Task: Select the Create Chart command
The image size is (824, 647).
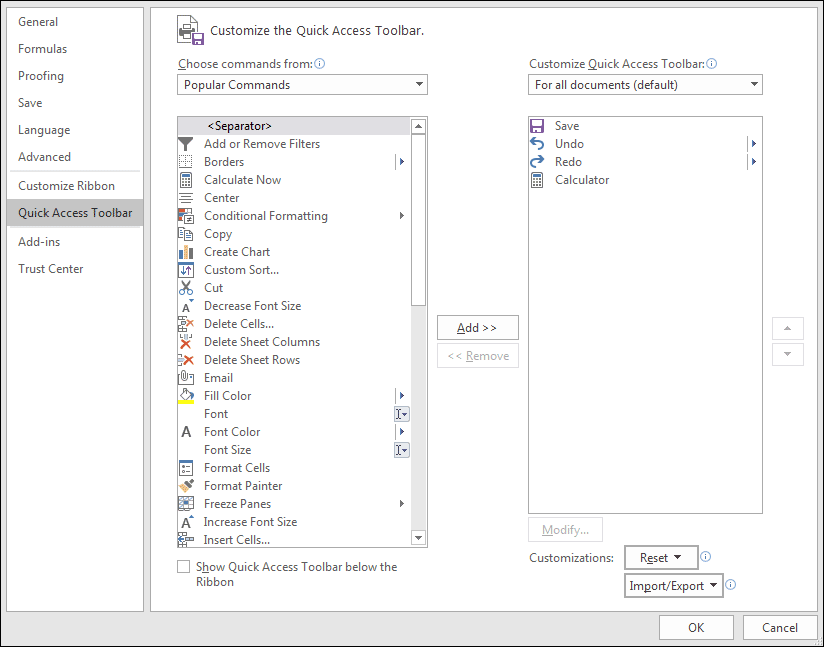Action: [236, 251]
